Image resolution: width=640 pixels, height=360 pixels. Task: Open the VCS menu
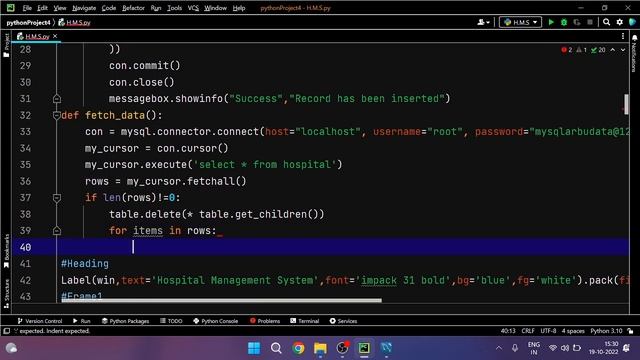pyautogui.click(x=193, y=8)
